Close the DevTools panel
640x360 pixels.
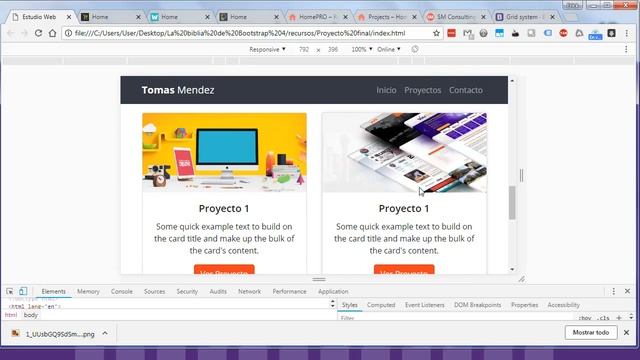[x=627, y=291]
